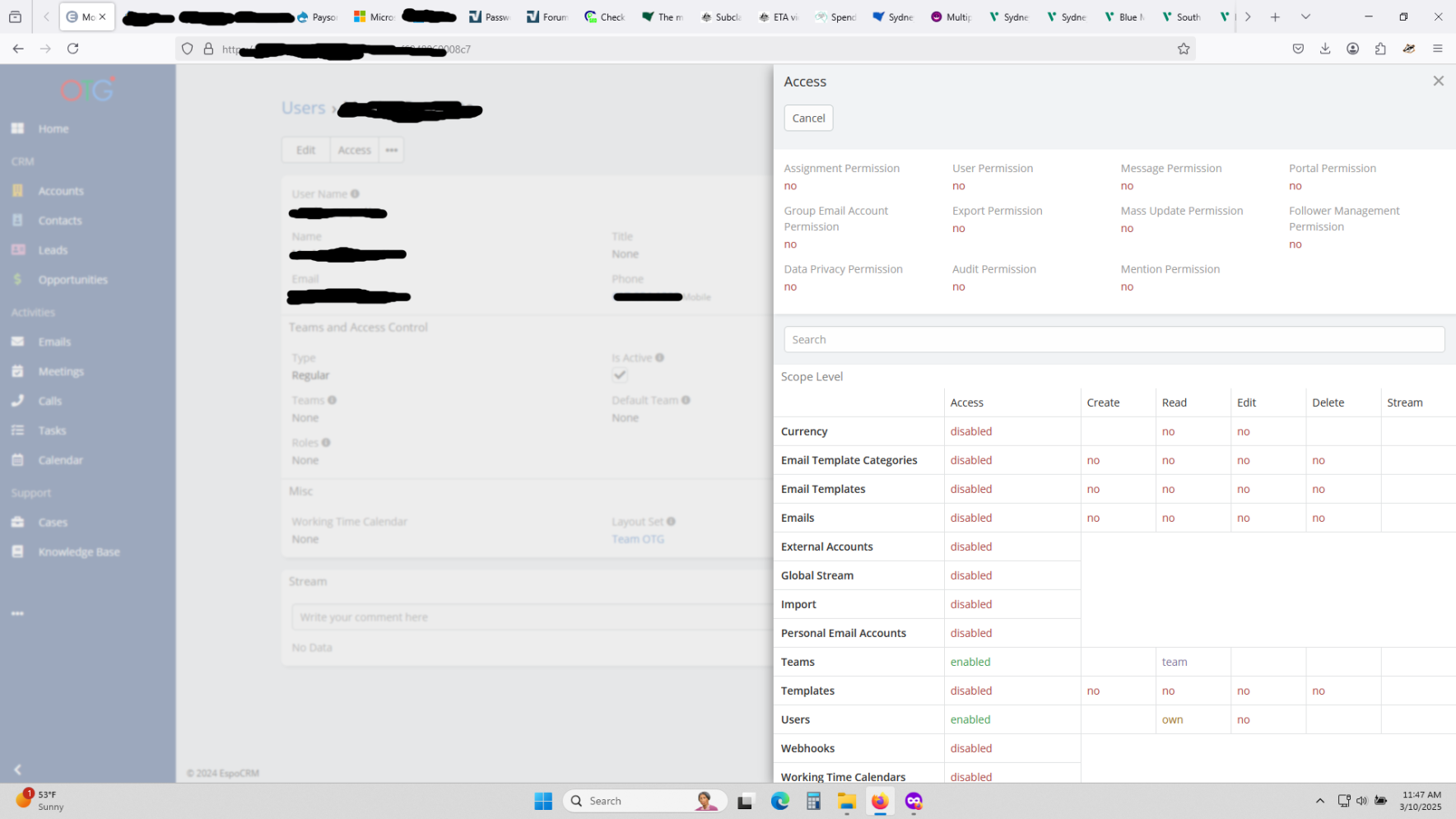The image size is (1456, 819).
Task: Bookmark this page with the star icon
Action: pyautogui.click(x=1183, y=49)
